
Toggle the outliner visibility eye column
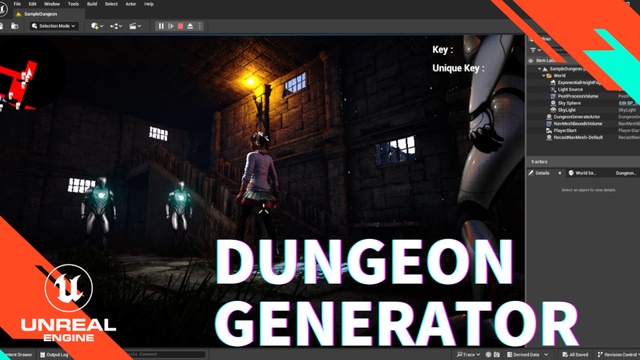(x=531, y=60)
